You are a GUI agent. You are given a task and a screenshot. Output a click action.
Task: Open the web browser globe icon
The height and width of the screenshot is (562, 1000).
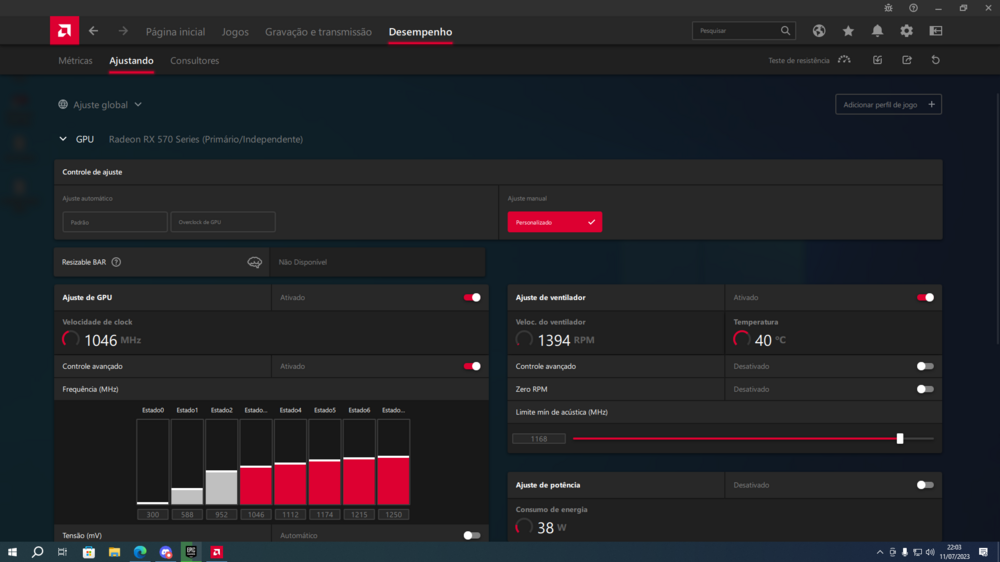[819, 31]
